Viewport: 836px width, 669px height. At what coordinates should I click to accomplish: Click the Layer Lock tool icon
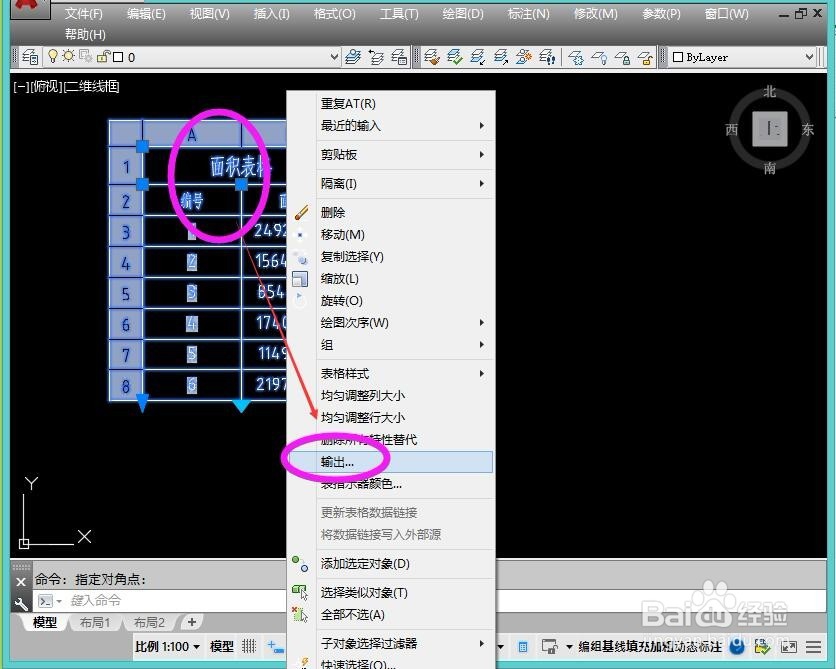click(x=623, y=57)
